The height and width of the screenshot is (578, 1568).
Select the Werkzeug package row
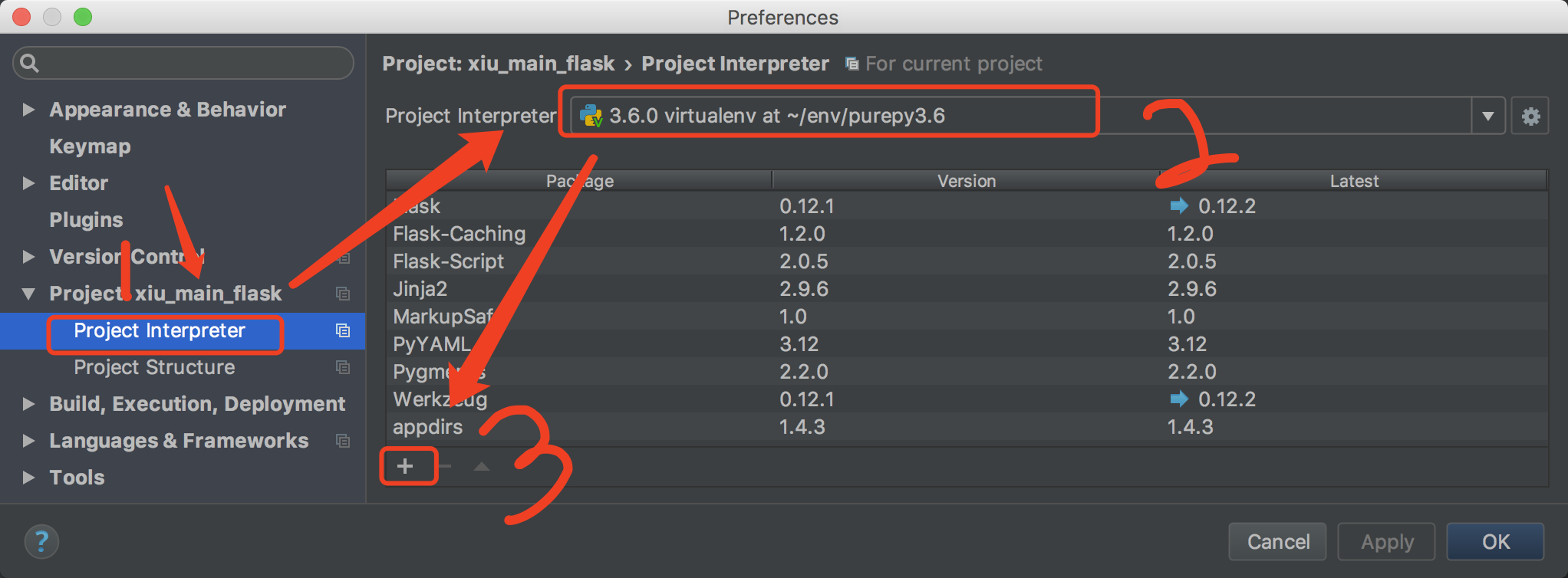coord(967,399)
